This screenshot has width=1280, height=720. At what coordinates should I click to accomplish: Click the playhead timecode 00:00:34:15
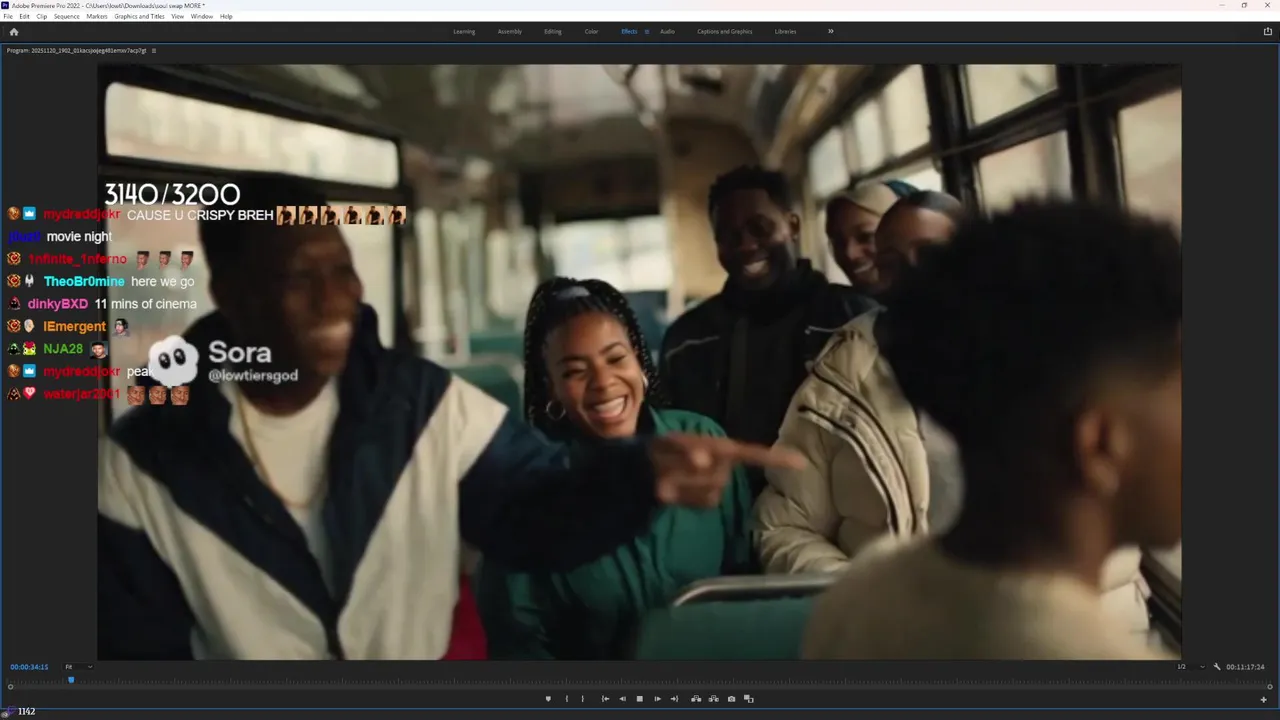click(x=29, y=667)
